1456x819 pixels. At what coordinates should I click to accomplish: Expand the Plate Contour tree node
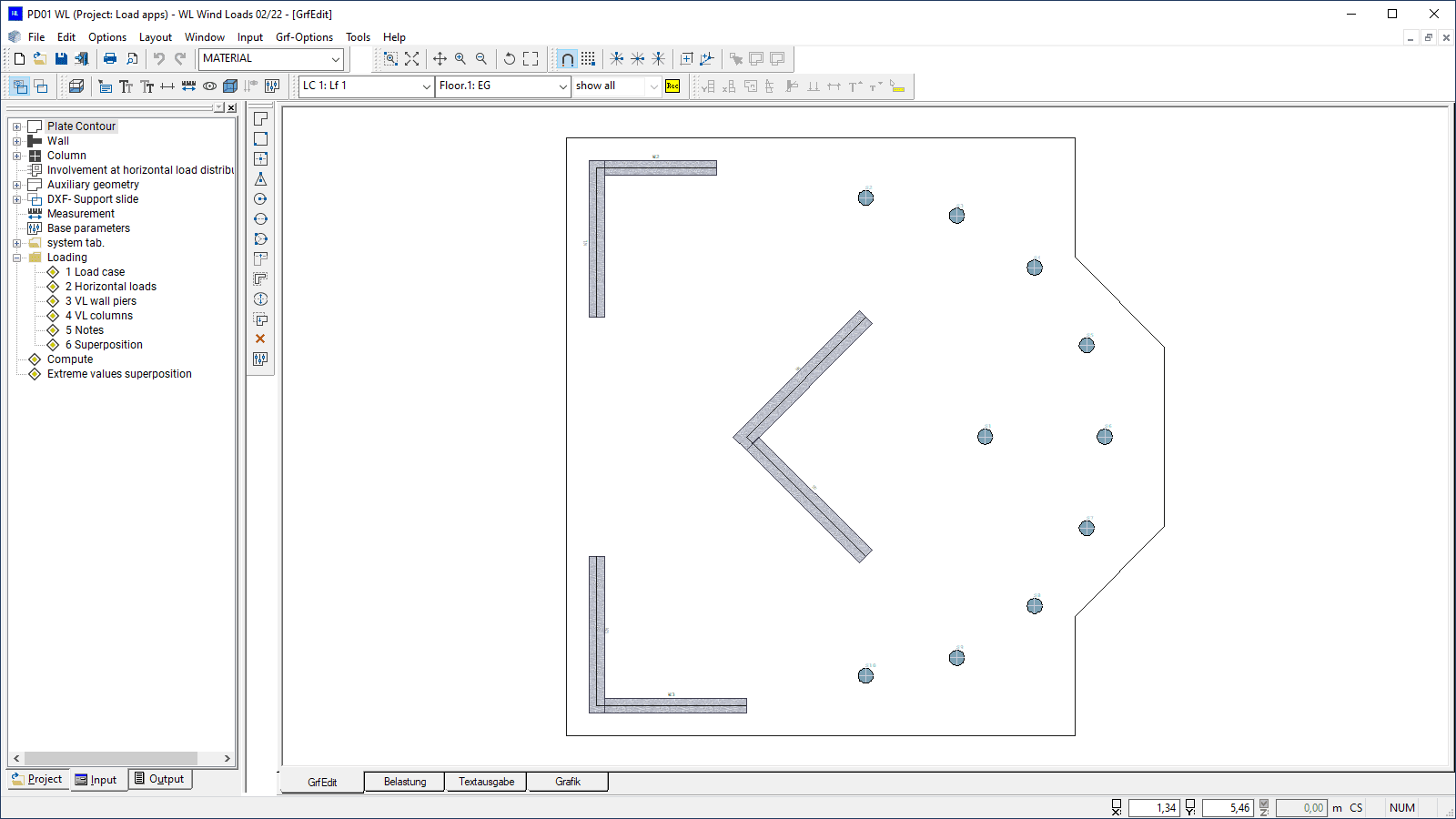[16, 126]
